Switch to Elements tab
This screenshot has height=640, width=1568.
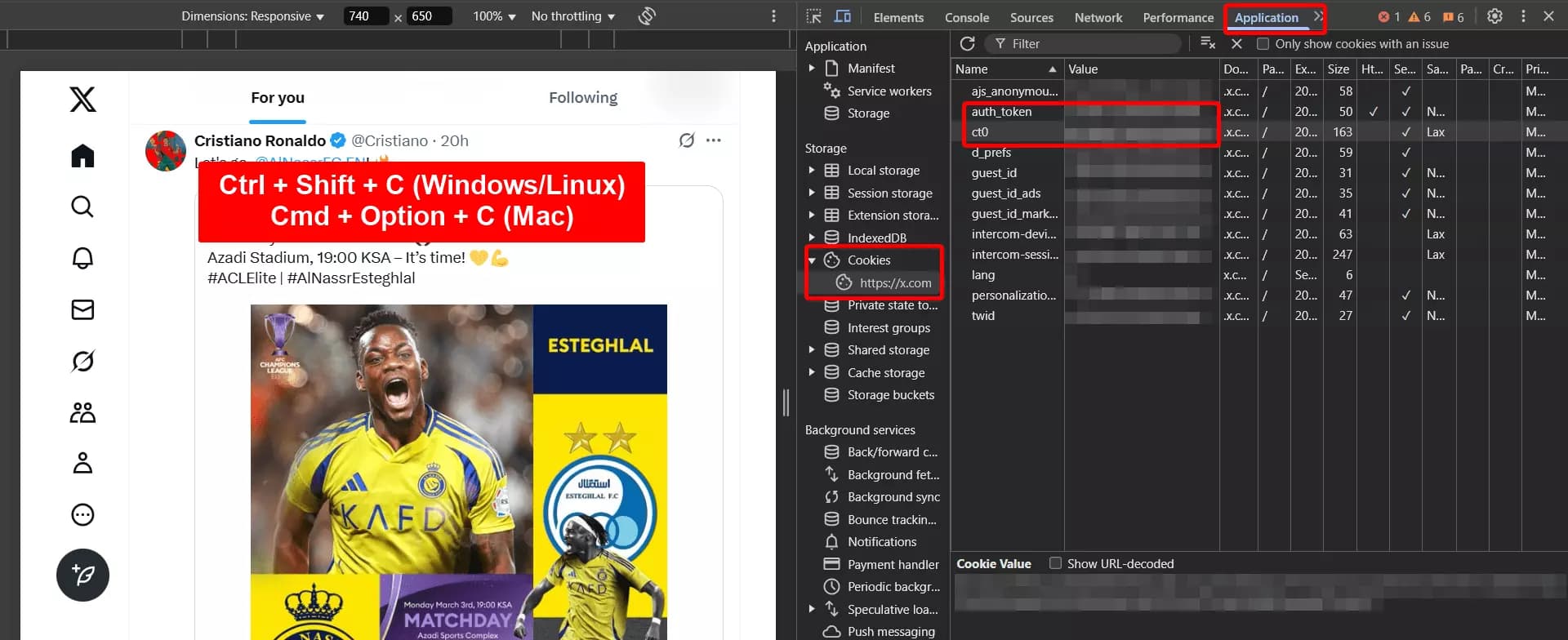click(x=898, y=17)
